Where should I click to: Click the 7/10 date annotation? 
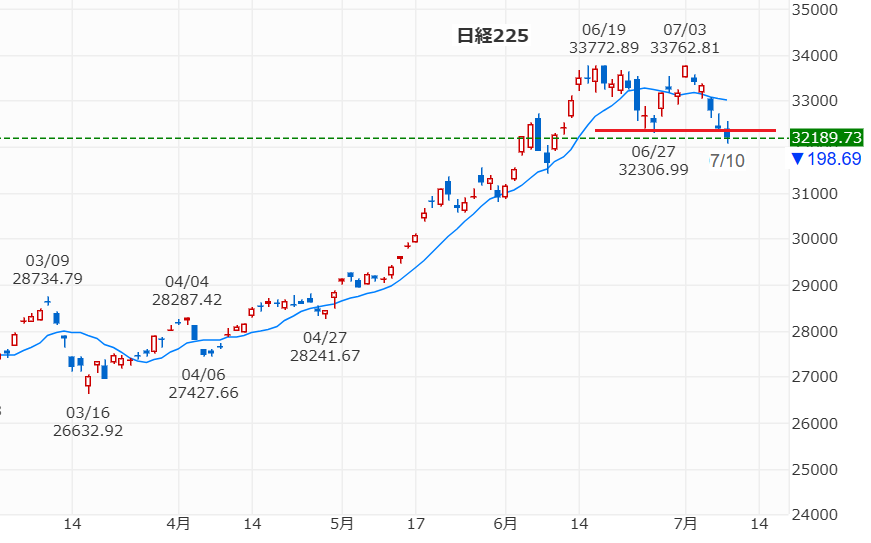click(727, 161)
